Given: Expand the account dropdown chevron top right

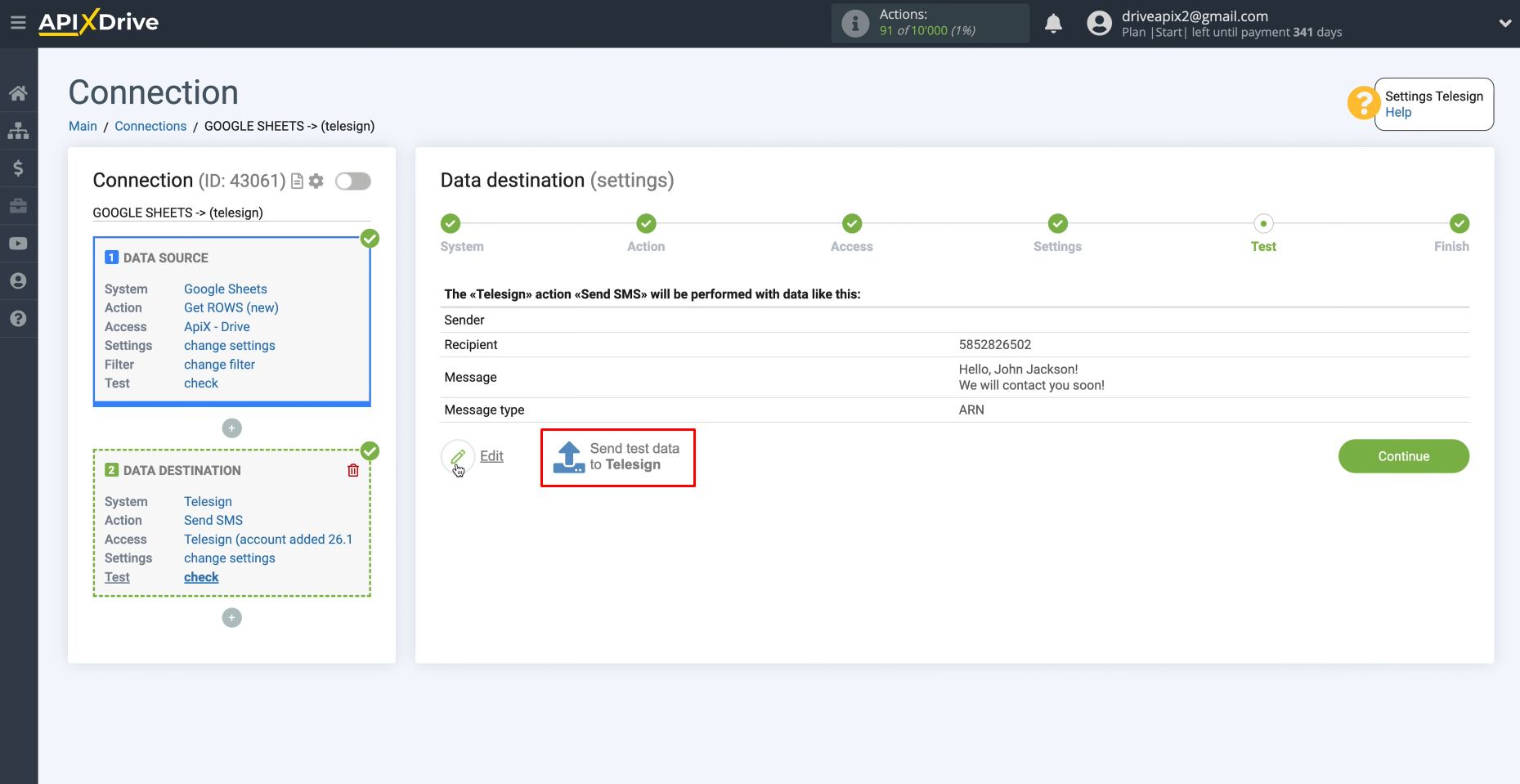Looking at the screenshot, I should tap(1505, 23).
